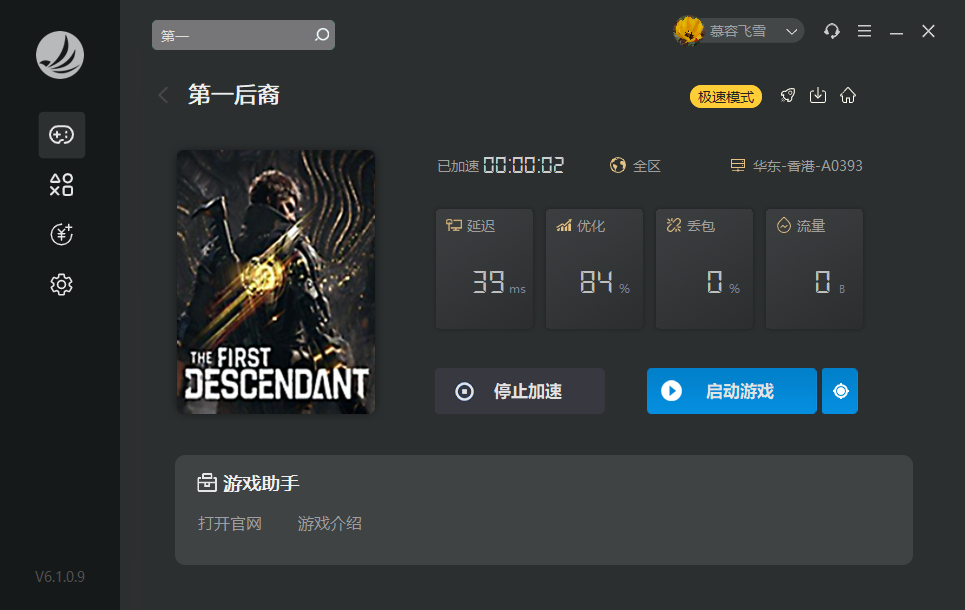Open customer support headset icon
The height and width of the screenshot is (610, 965).
pyautogui.click(x=832, y=31)
